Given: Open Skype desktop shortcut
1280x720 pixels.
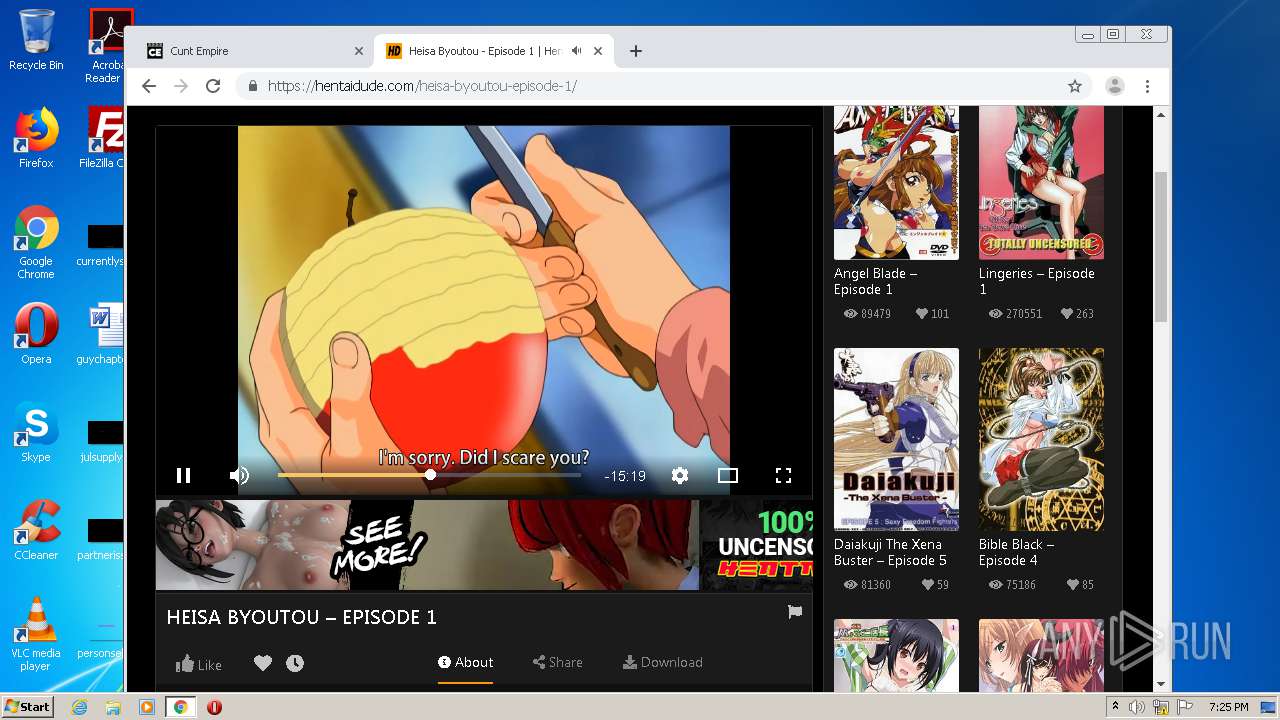Looking at the screenshot, I should (36, 434).
